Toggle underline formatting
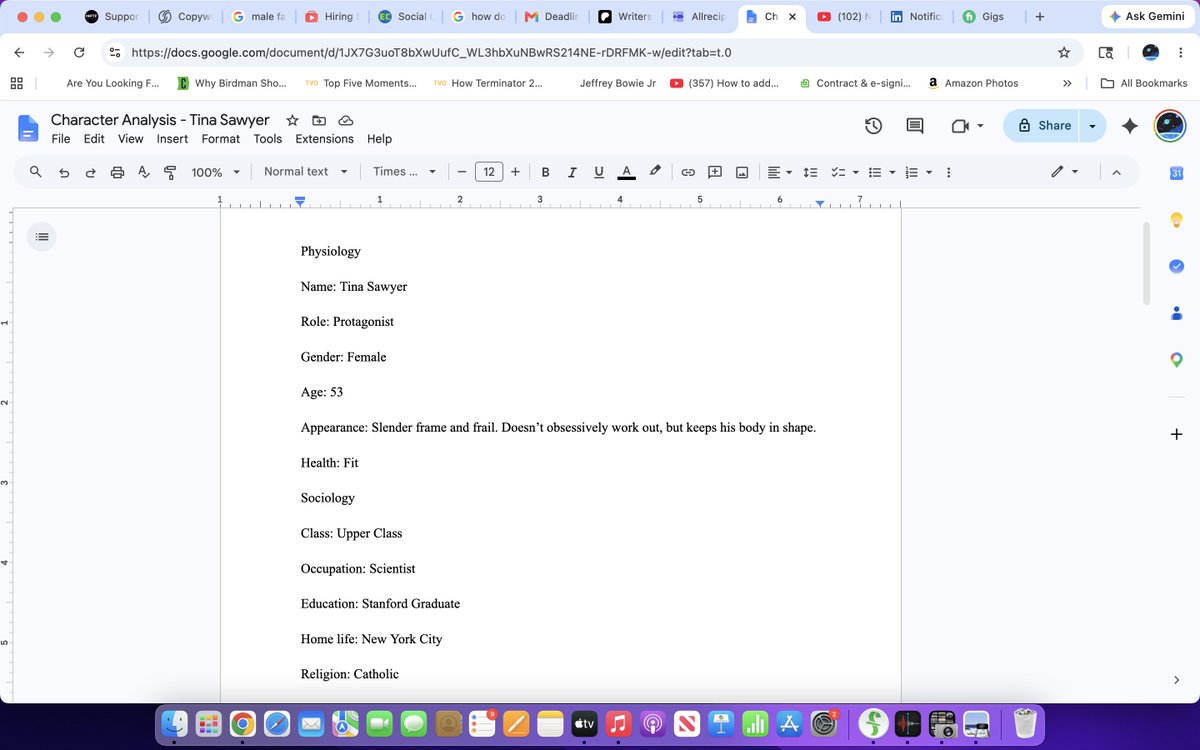The height and width of the screenshot is (750, 1200). pyautogui.click(x=599, y=172)
